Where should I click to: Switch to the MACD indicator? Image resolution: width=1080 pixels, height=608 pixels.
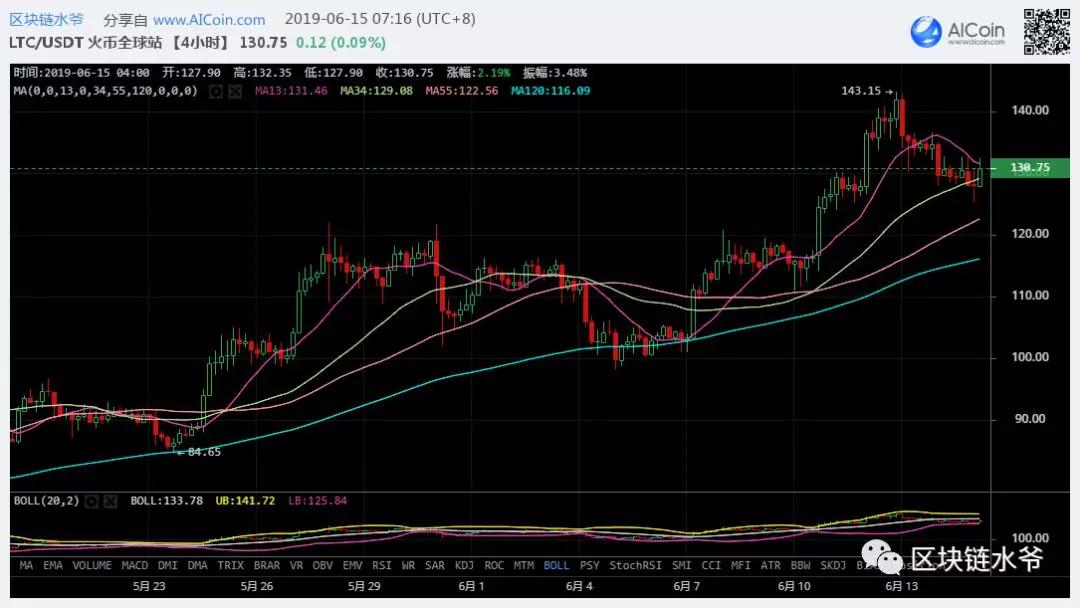coord(135,565)
